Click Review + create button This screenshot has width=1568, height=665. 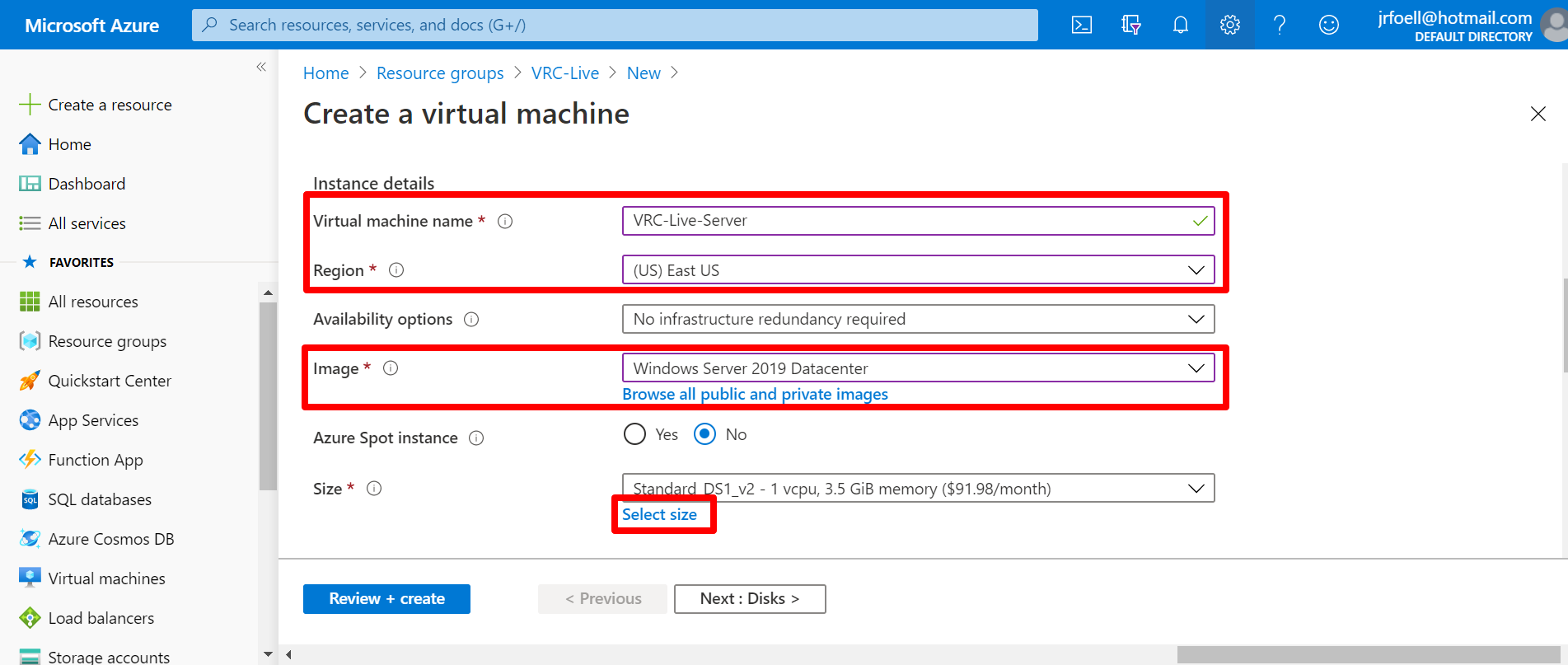coord(386,599)
